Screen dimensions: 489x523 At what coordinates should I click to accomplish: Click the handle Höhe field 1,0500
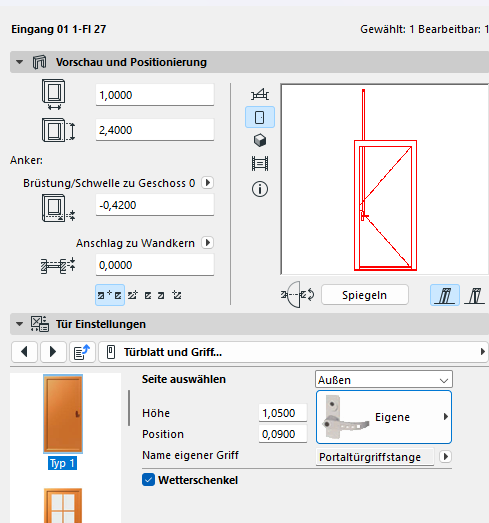point(283,413)
